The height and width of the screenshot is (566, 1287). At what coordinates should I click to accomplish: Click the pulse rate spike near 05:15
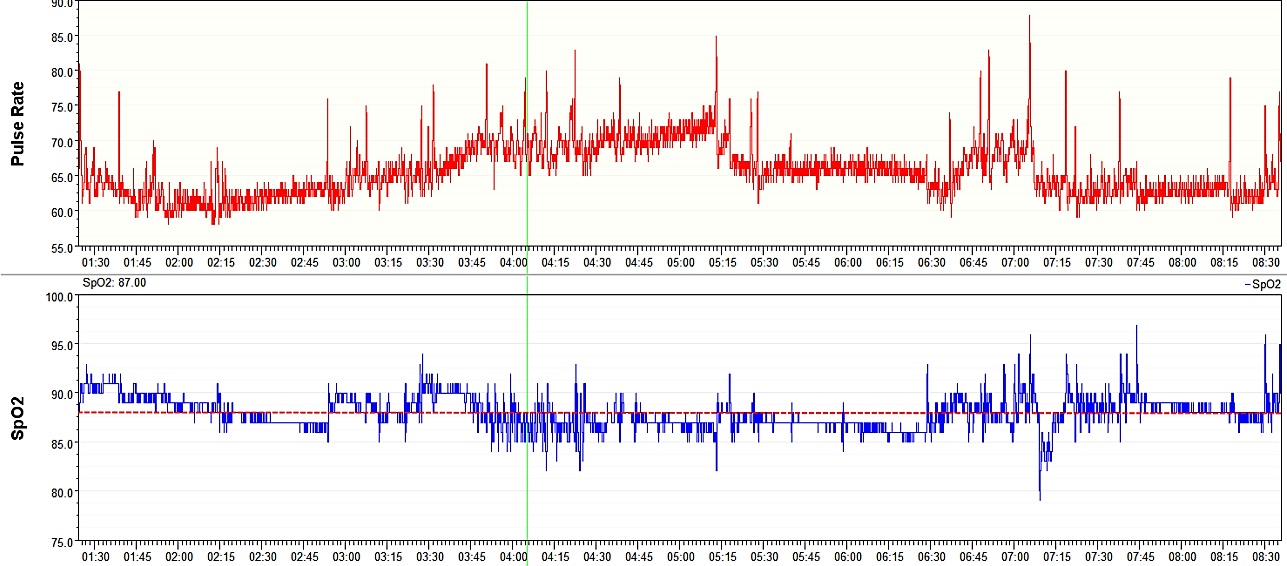(x=716, y=38)
